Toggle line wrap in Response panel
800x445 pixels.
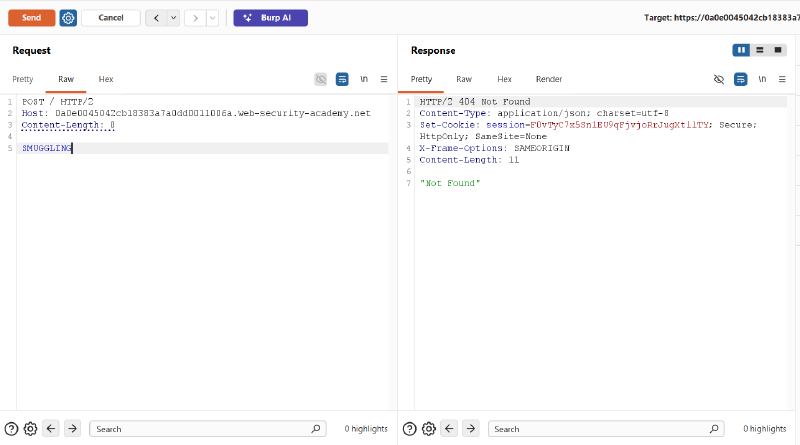click(x=740, y=79)
